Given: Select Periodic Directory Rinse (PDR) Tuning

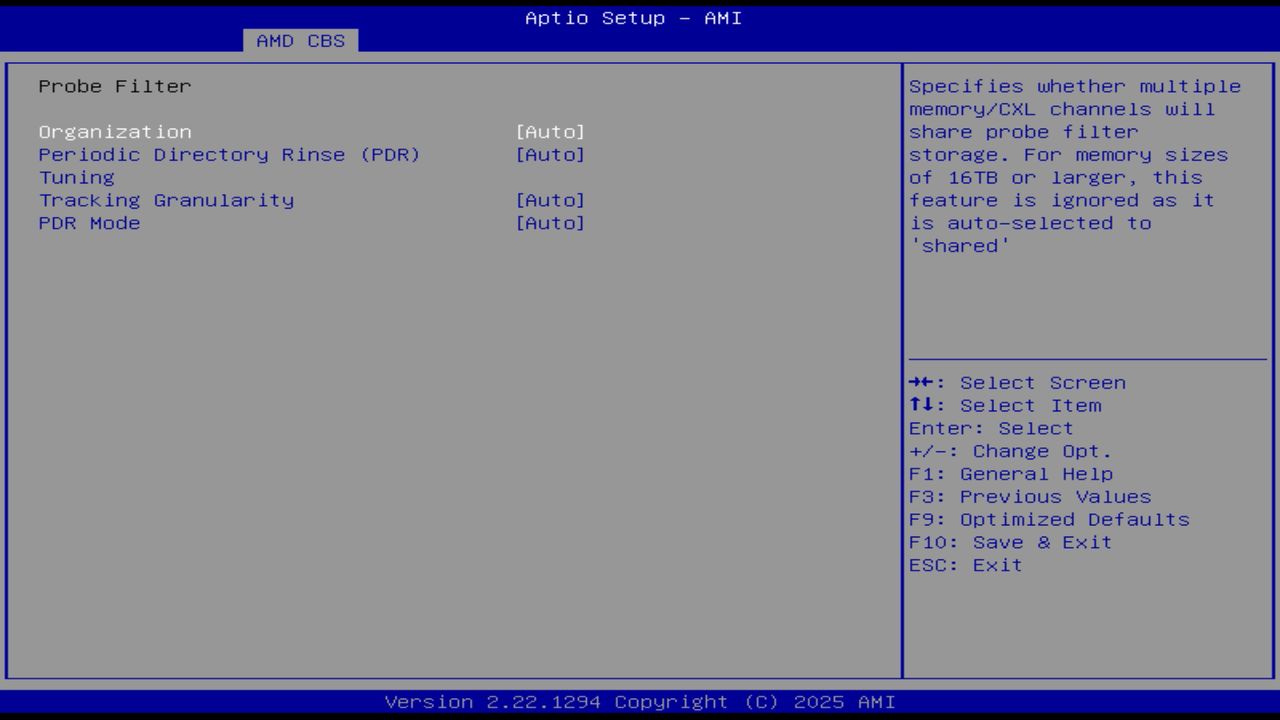Looking at the screenshot, I should point(229,154).
